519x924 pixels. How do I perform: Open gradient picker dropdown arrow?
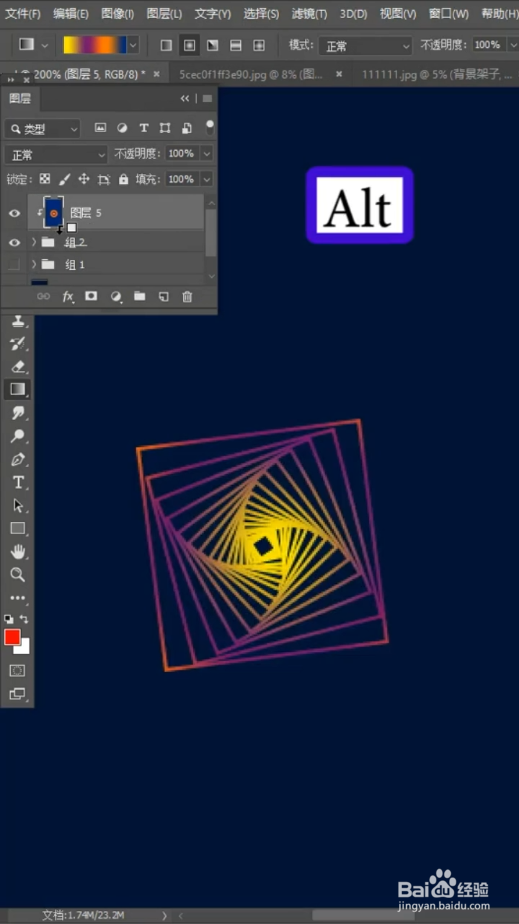[x=134, y=45]
